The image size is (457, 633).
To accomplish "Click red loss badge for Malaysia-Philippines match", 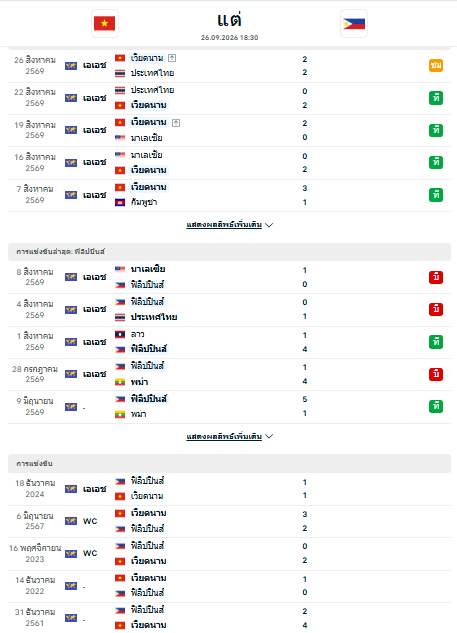I will (x=436, y=277).
